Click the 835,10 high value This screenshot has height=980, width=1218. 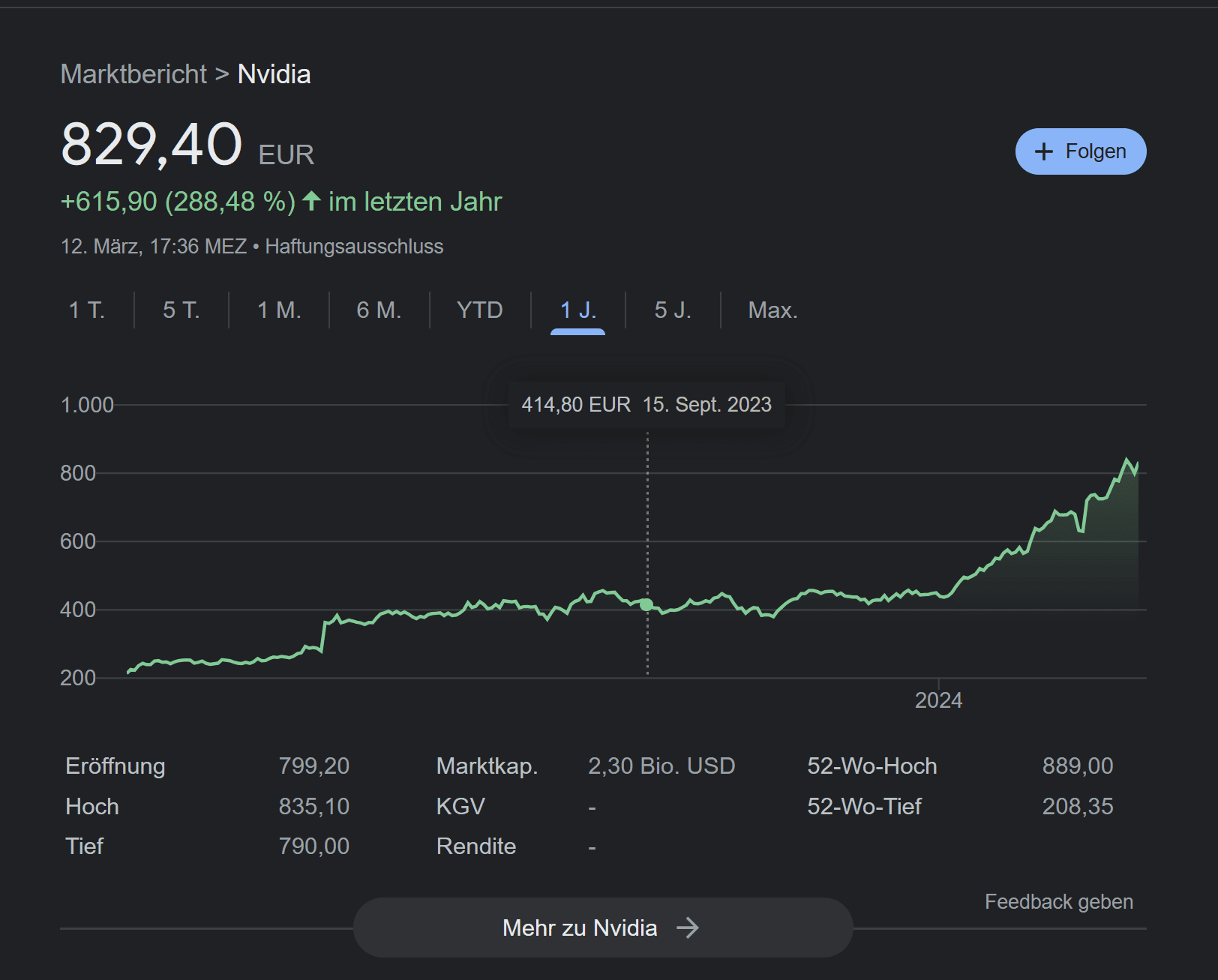pos(313,806)
